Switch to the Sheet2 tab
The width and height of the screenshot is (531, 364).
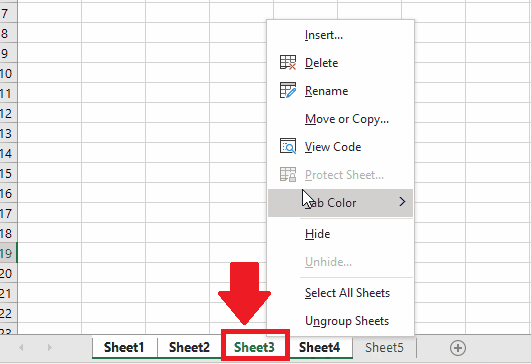pos(189,347)
